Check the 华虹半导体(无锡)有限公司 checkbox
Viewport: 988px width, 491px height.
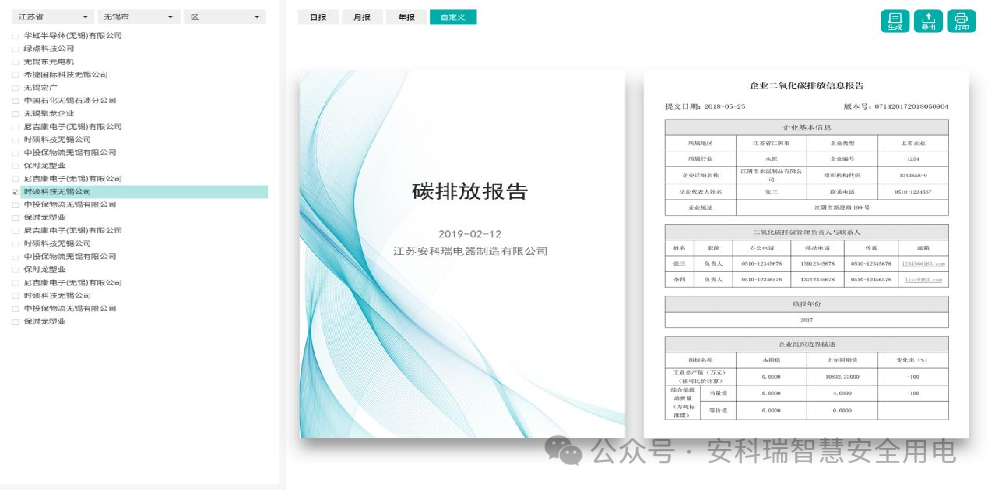click(16, 36)
